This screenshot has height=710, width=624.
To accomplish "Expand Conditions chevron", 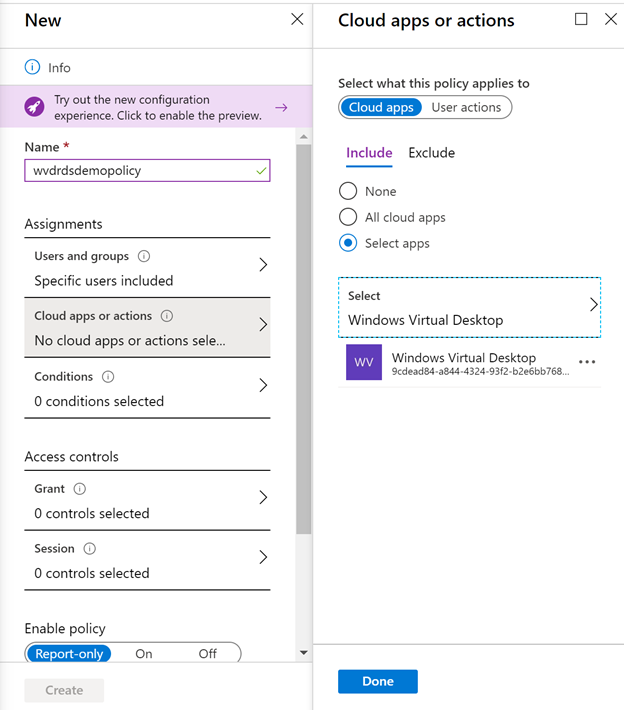I will pos(263,385).
